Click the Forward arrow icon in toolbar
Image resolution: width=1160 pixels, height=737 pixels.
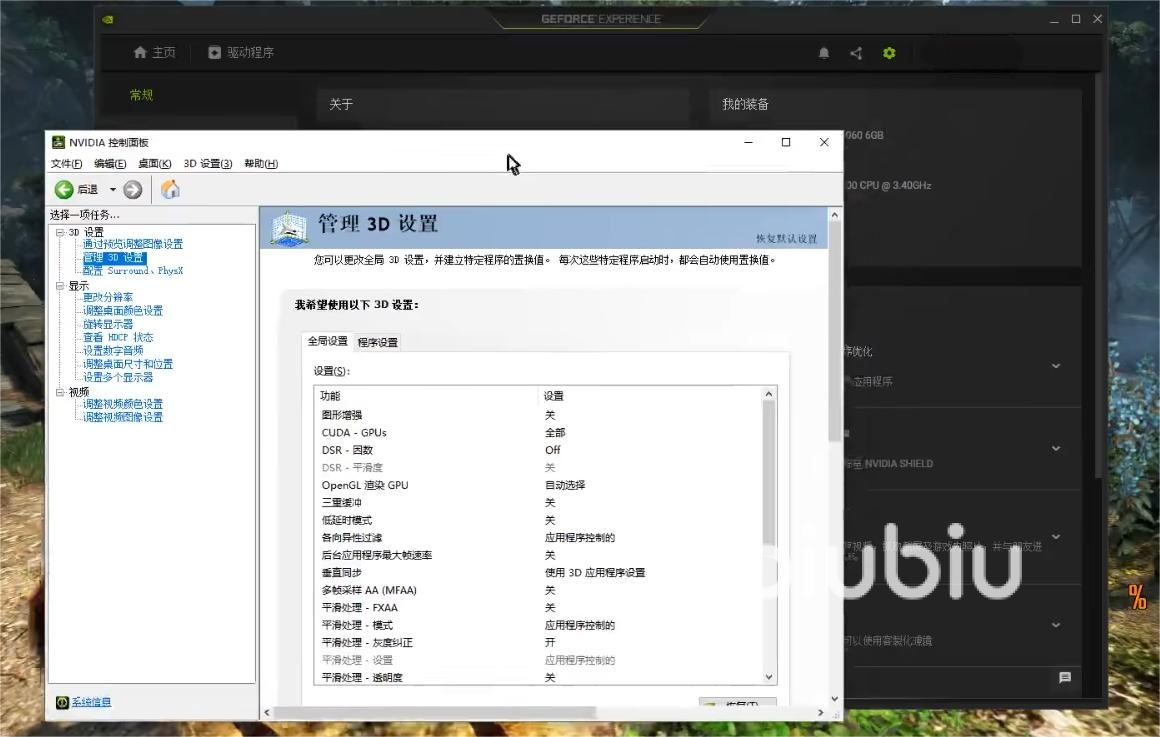coord(133,190)
